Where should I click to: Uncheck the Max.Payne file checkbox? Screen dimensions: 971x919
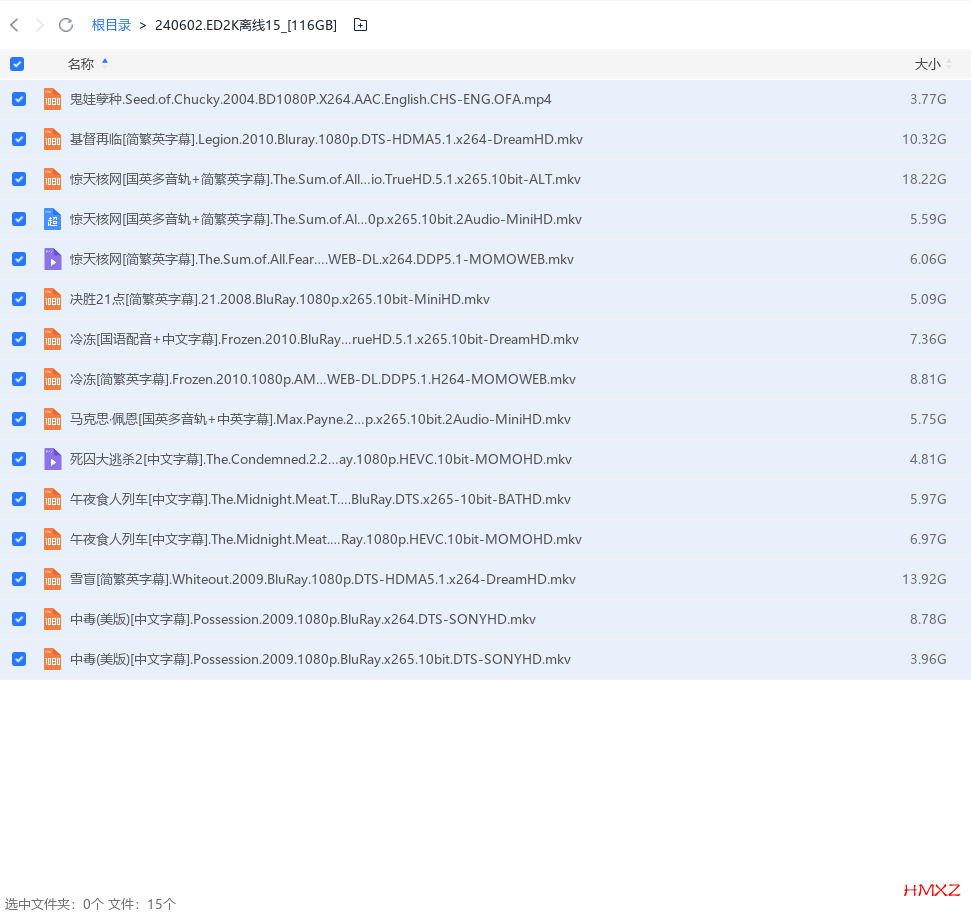19,419
